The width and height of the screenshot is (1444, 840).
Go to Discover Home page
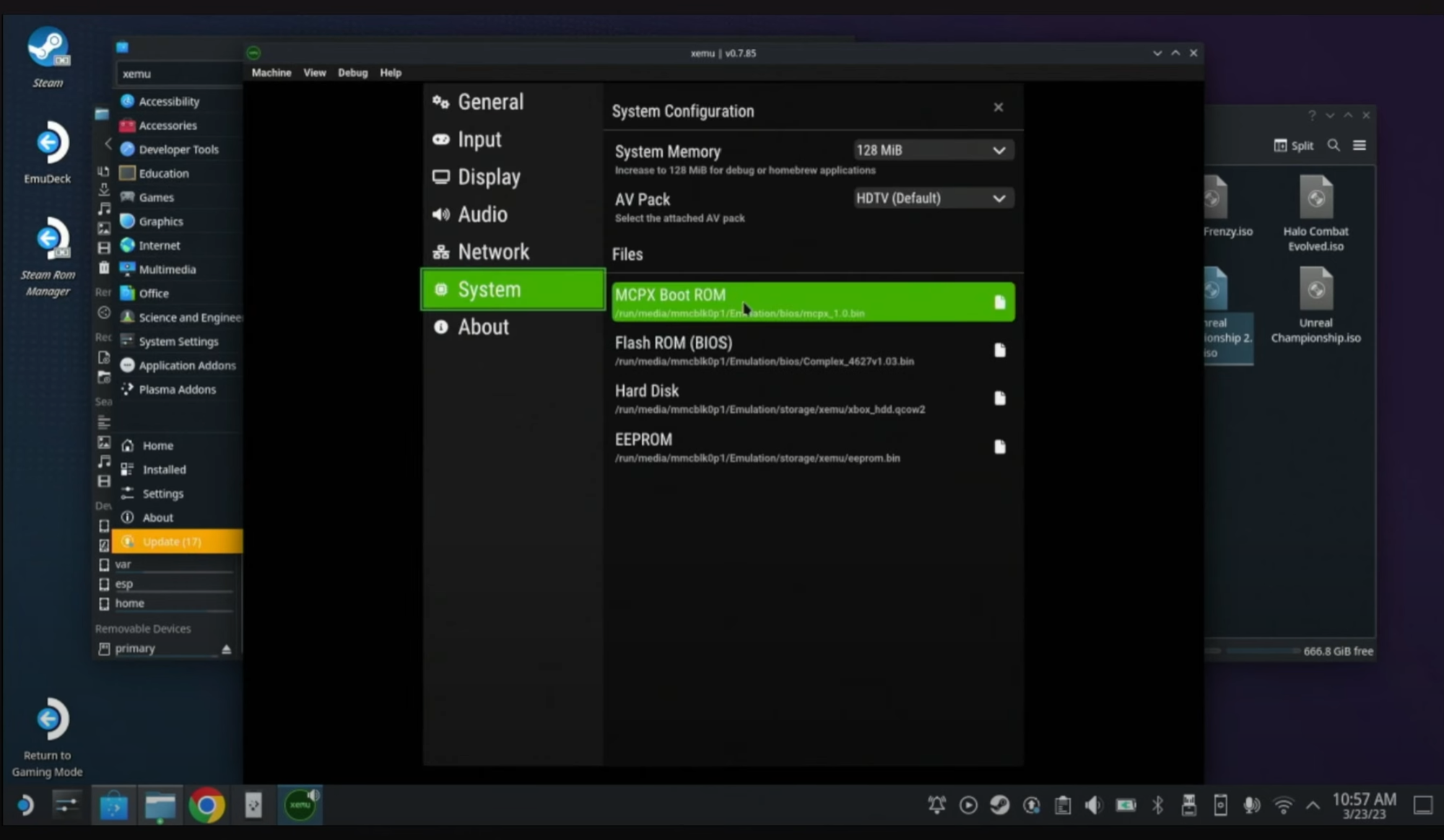tap(178, 446)
